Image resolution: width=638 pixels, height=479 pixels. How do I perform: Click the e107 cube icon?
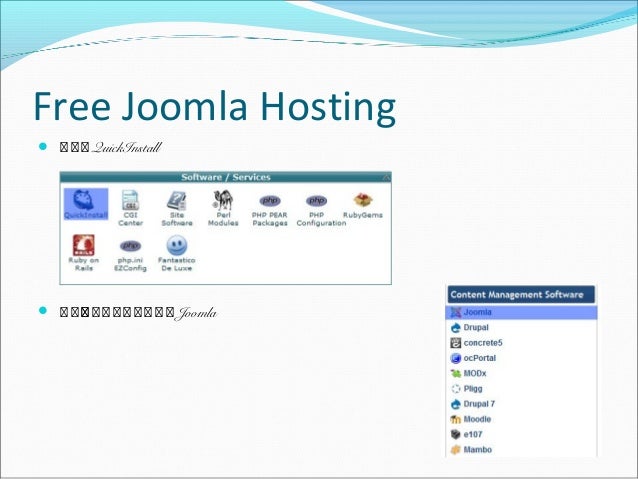coord(456,434)
